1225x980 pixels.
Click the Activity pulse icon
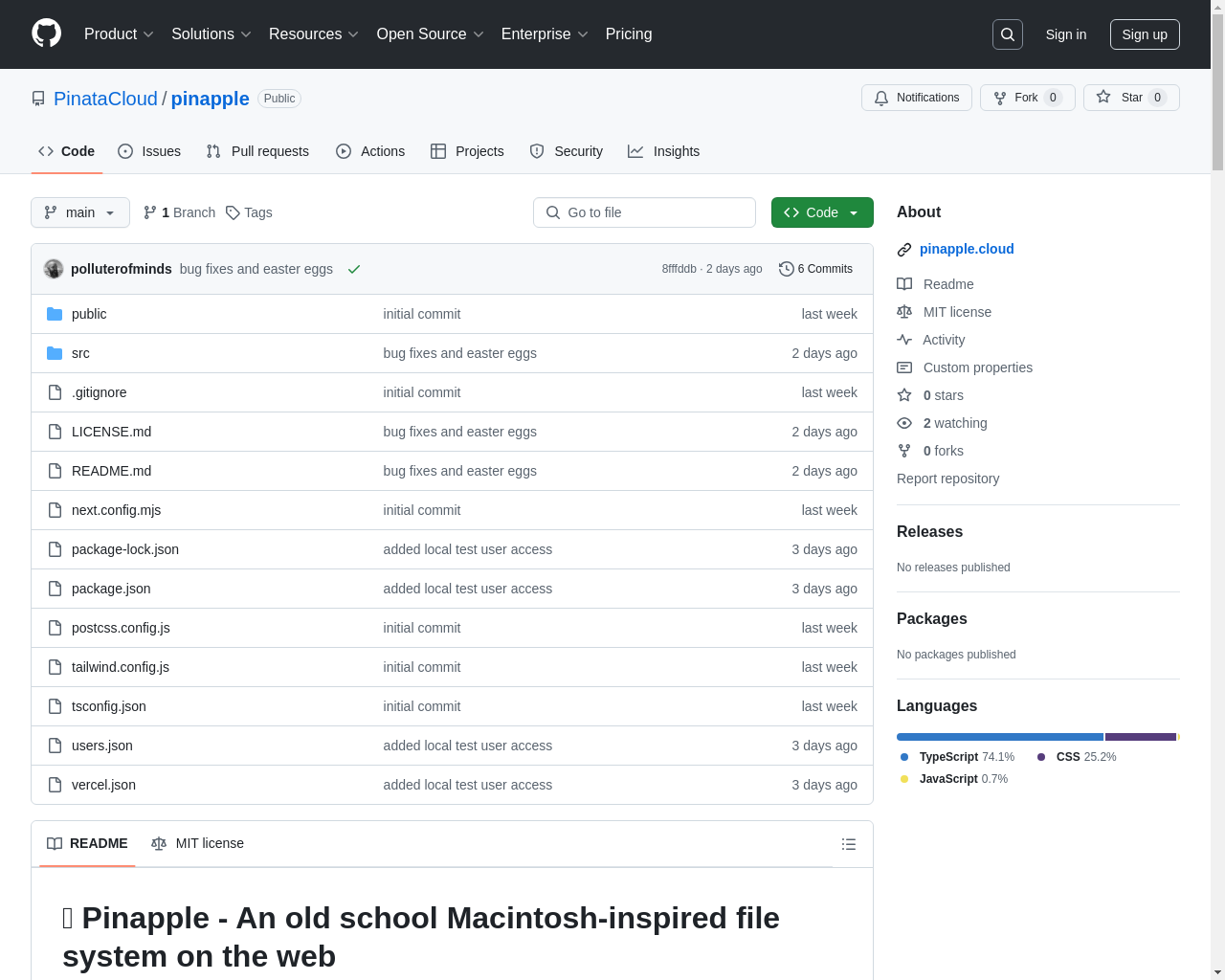coord(904,340)
